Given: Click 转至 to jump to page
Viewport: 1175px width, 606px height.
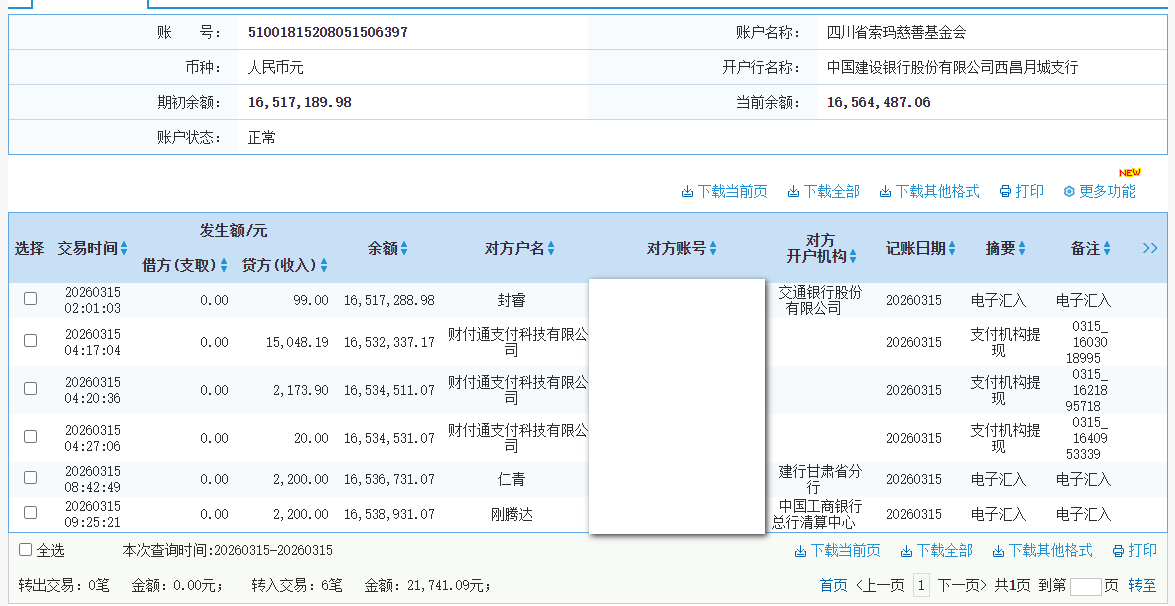Looking at the screenshot, I should 1142,586.
